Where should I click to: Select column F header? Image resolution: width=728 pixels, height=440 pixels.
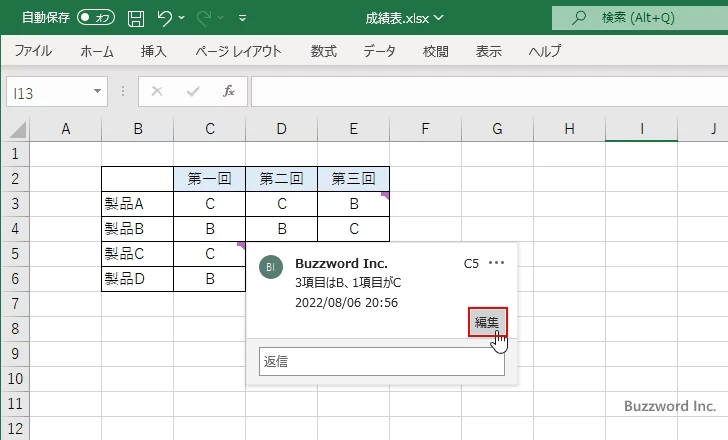pos(425,129)
